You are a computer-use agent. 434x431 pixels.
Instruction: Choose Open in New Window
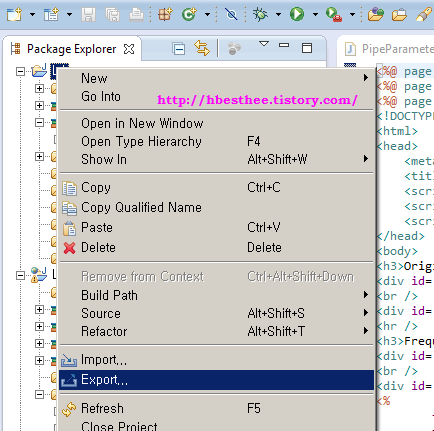216,124
